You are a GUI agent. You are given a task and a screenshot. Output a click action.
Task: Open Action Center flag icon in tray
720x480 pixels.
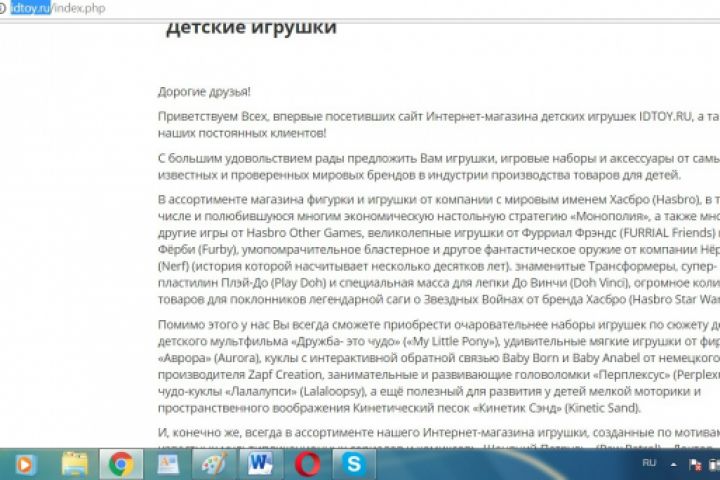coord(695,465)
